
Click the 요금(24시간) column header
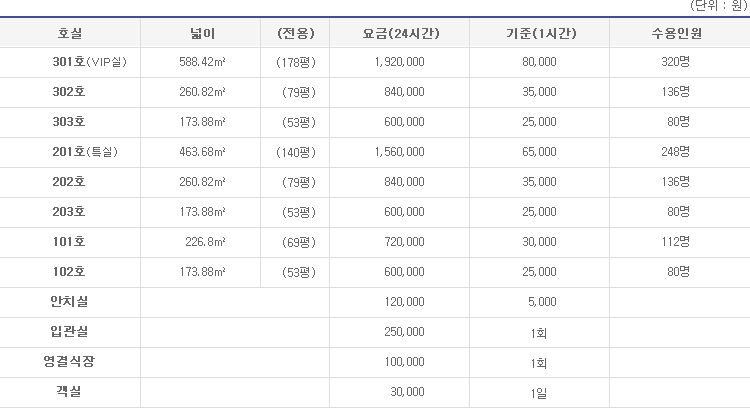pos(400,33)
